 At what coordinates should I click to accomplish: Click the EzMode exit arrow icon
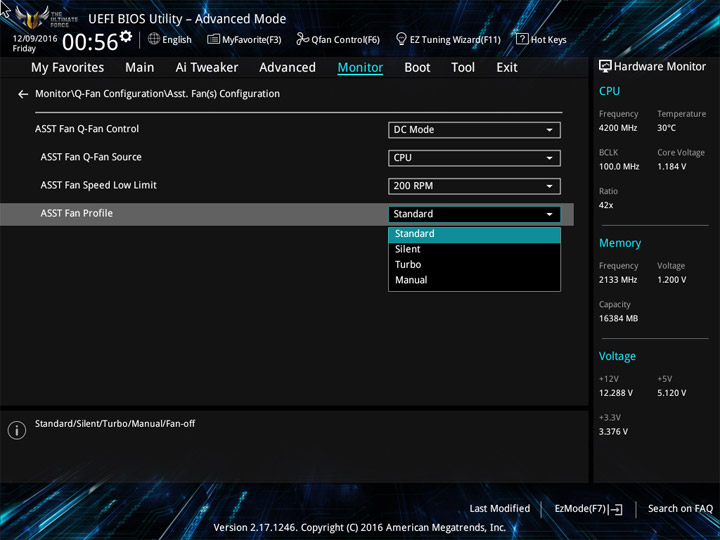615,509
